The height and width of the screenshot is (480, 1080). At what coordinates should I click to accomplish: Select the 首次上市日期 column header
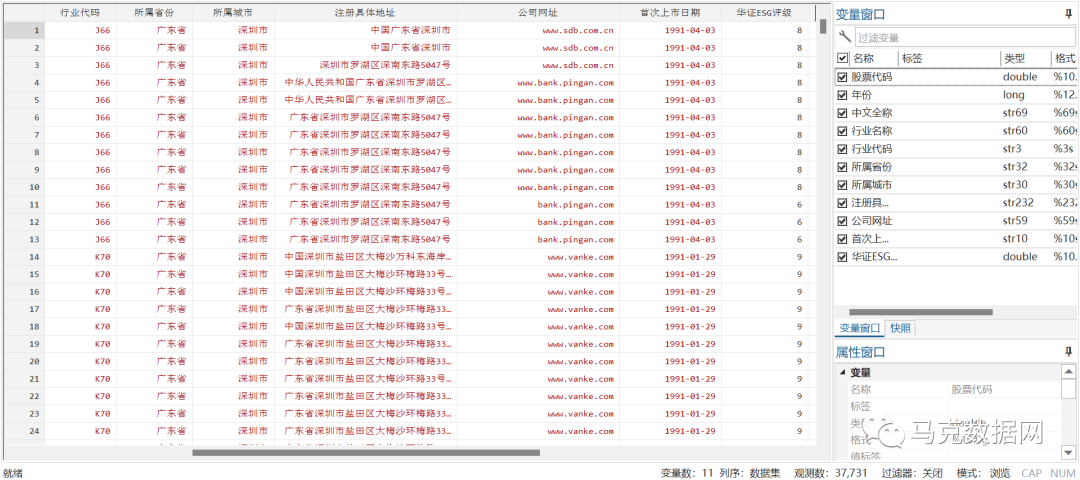pyautogui.click(x=670, y=13)
